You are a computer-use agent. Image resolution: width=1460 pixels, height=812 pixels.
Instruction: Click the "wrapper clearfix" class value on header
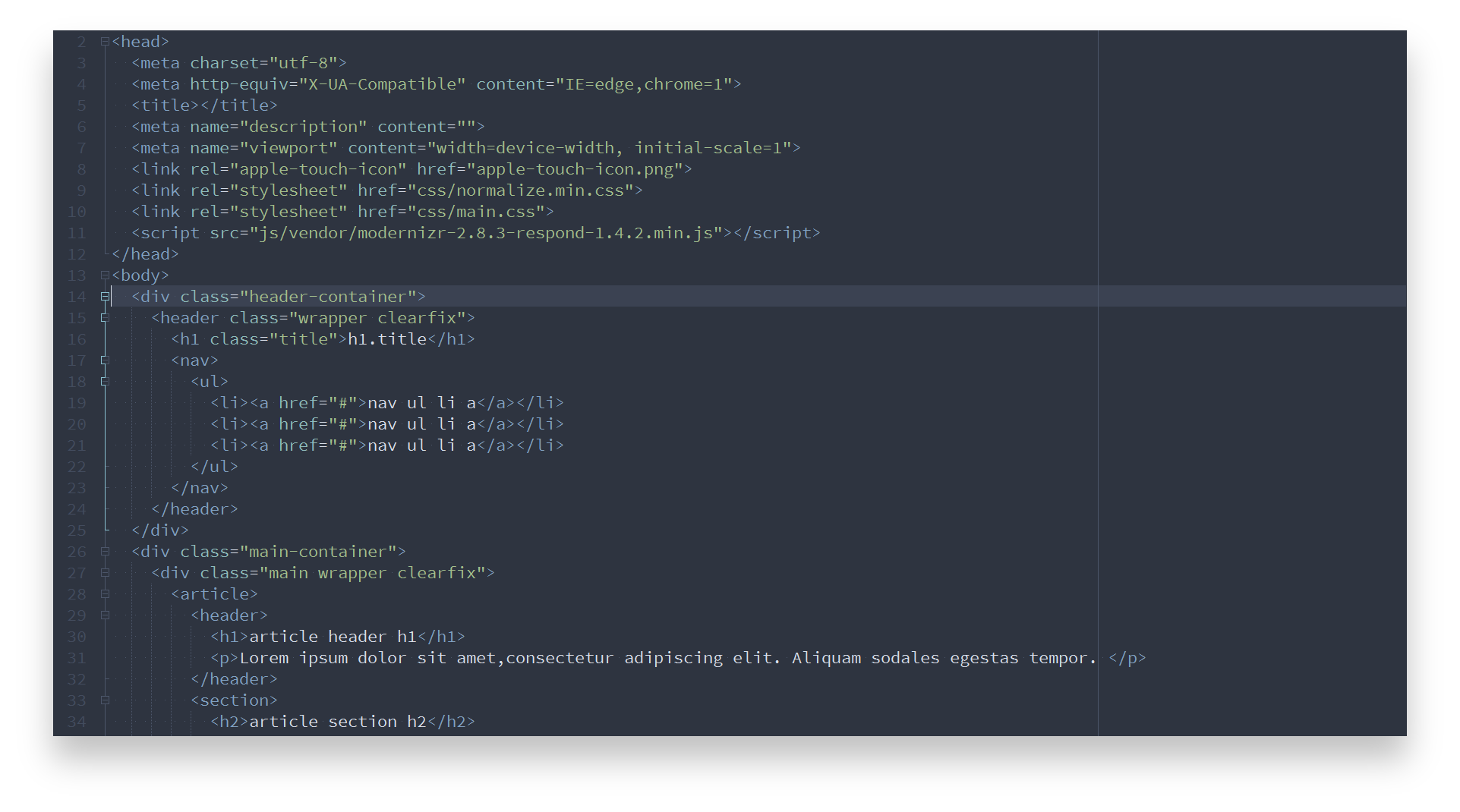pyautogui.click(x=377, y=318)
